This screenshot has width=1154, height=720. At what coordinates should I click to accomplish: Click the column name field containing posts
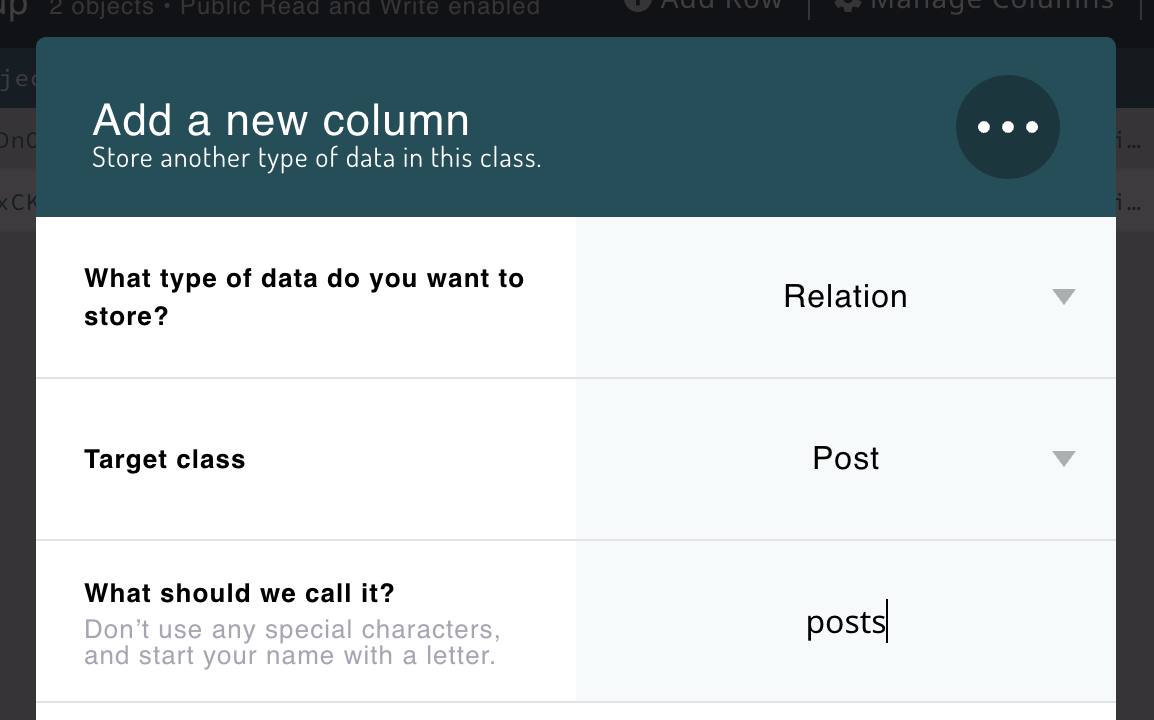click(845, 622)
